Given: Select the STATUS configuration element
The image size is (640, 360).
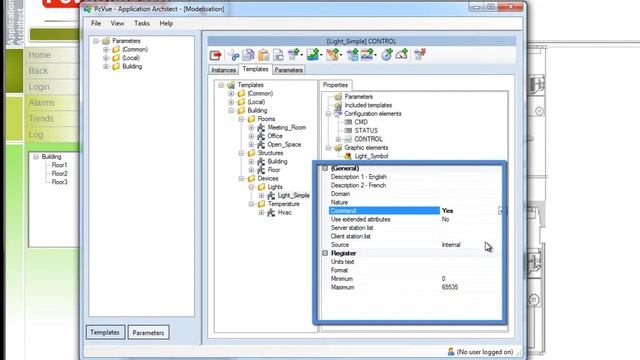Looking at the screenshot, I should [x=366, y=131].
